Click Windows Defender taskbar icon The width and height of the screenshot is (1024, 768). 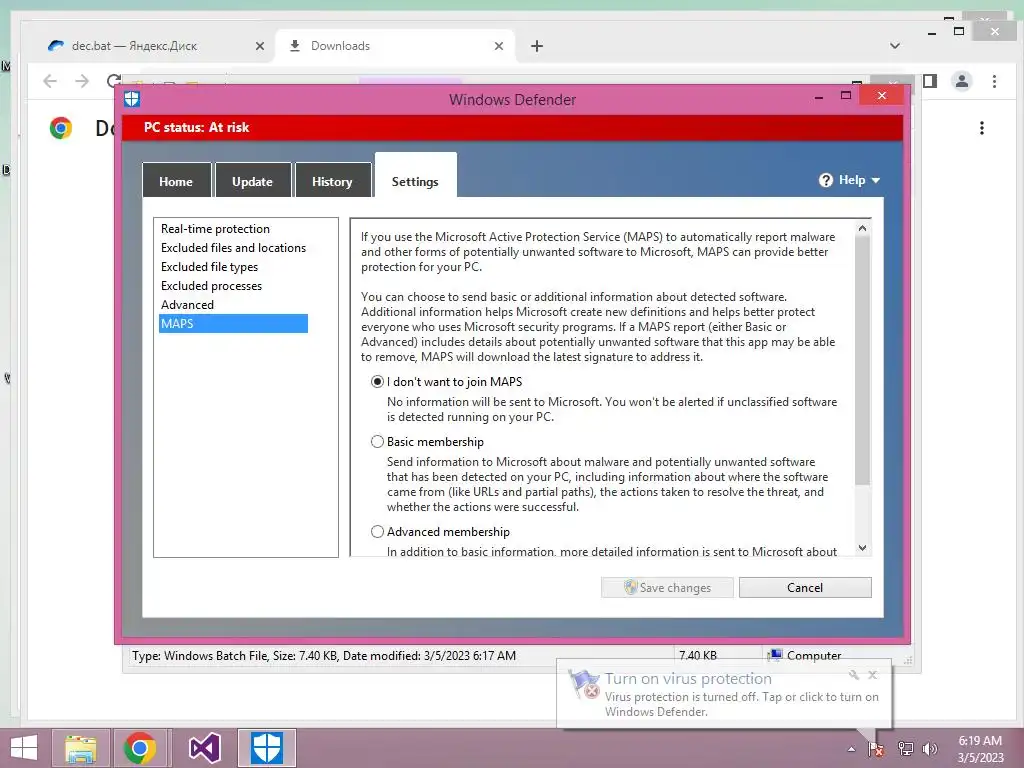click(266, 748)
